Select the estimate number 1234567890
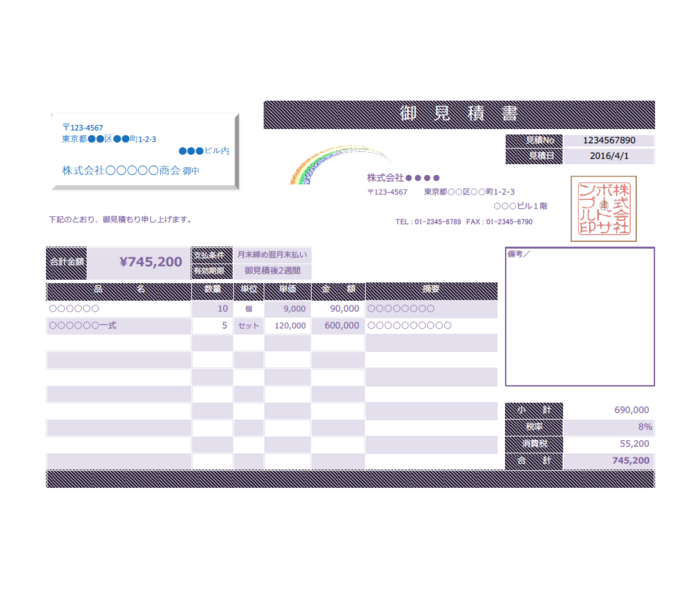 (609, 140)
